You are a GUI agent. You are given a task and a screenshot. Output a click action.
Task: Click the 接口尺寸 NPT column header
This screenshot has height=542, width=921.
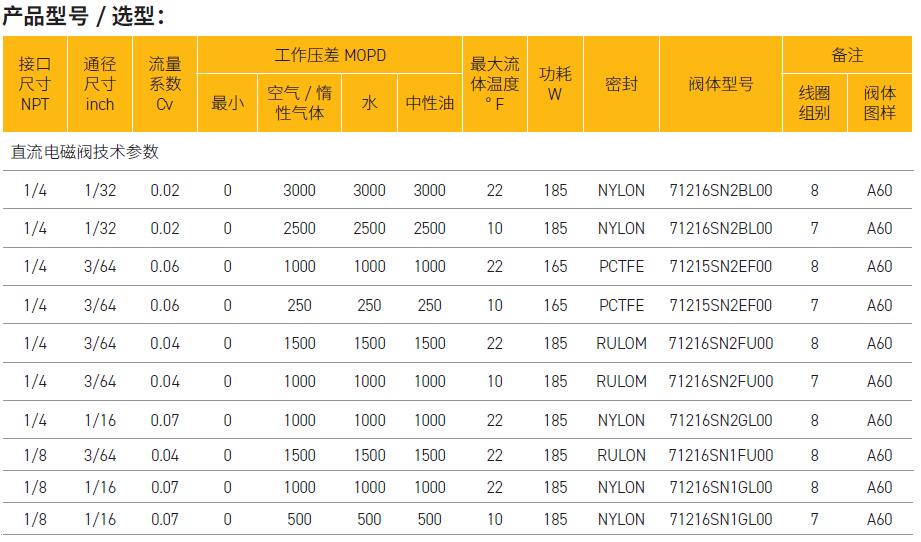[x=35, y=84]
